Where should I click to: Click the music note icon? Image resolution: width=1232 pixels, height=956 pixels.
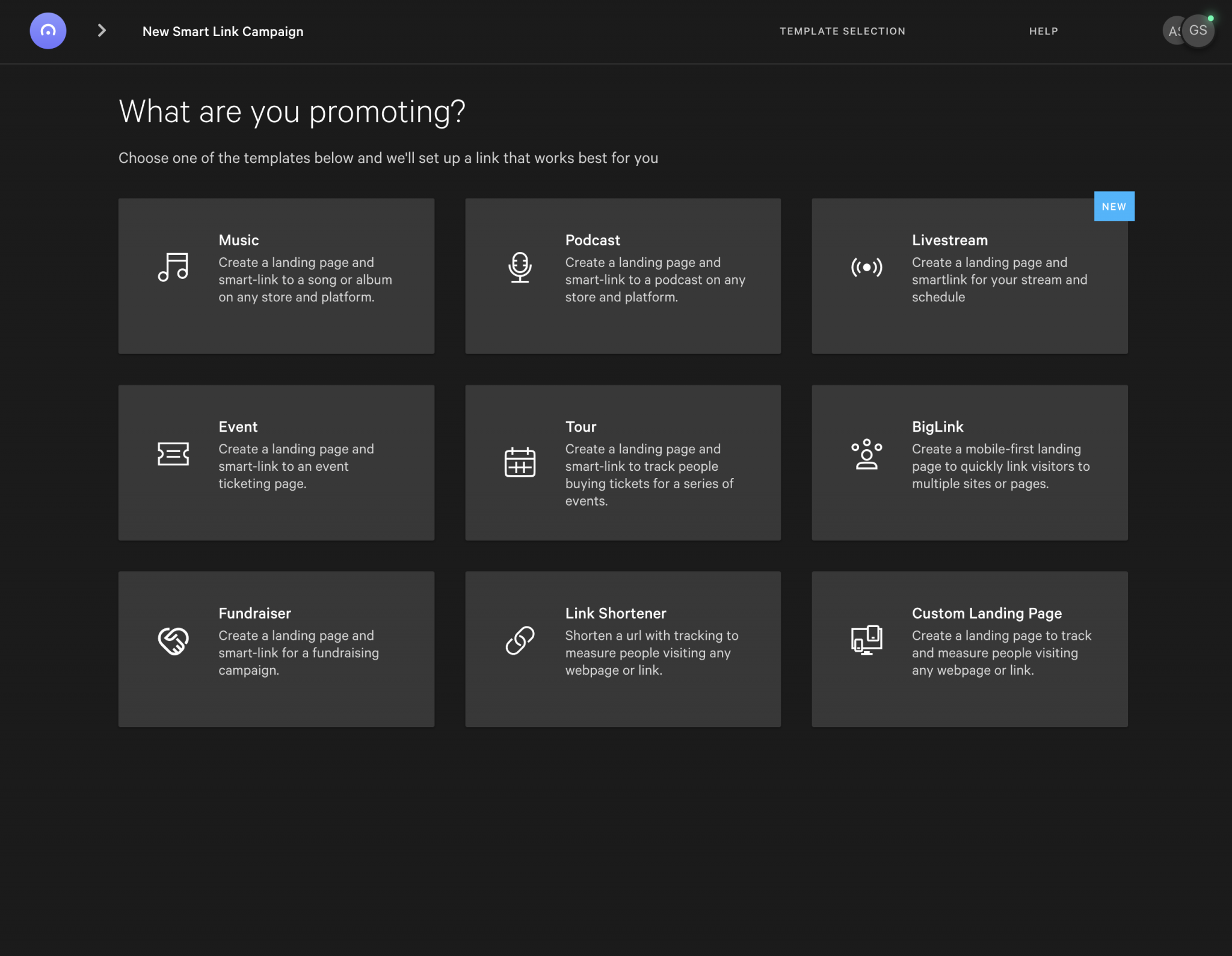[x=173, y=267]
